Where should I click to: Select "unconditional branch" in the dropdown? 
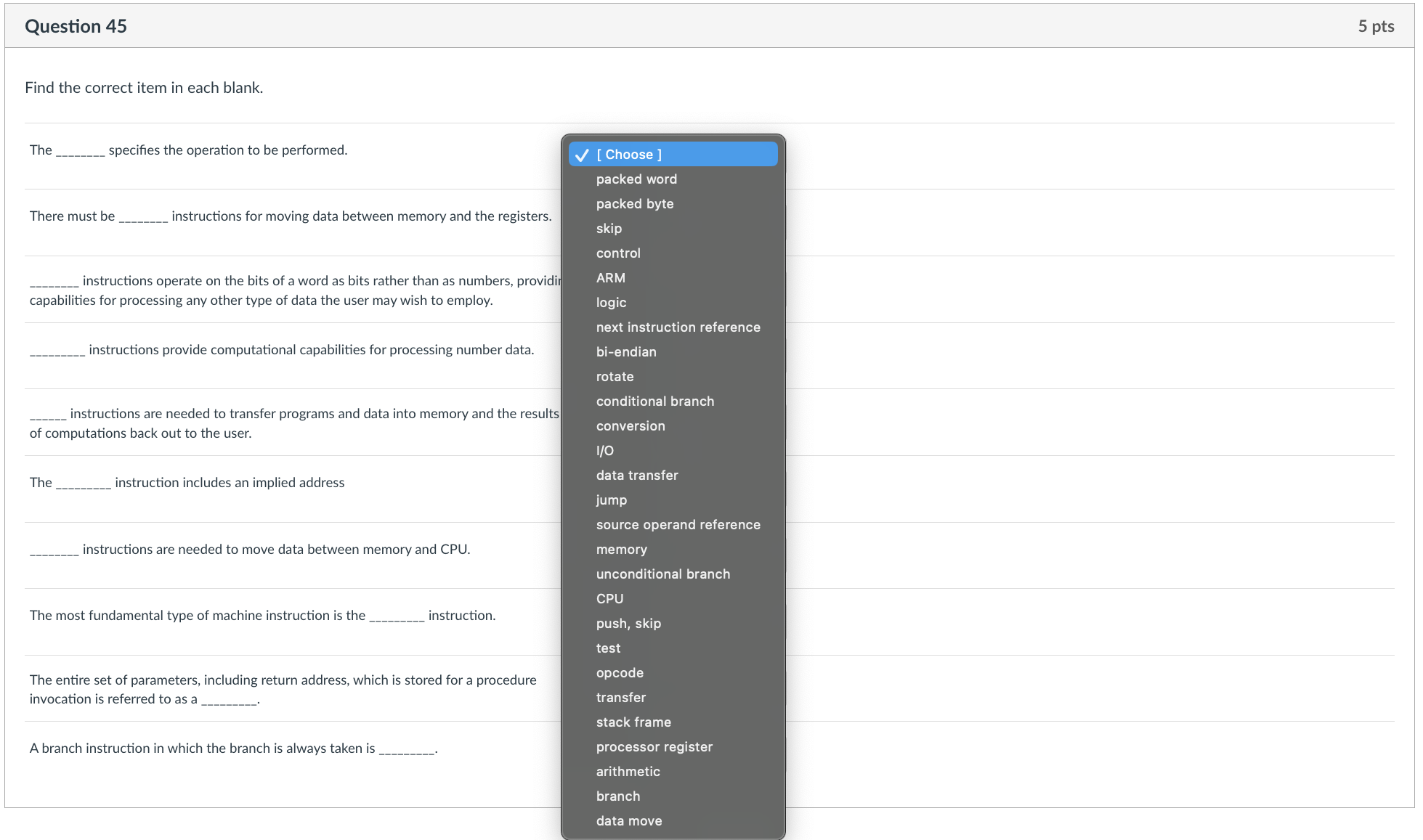662,574
